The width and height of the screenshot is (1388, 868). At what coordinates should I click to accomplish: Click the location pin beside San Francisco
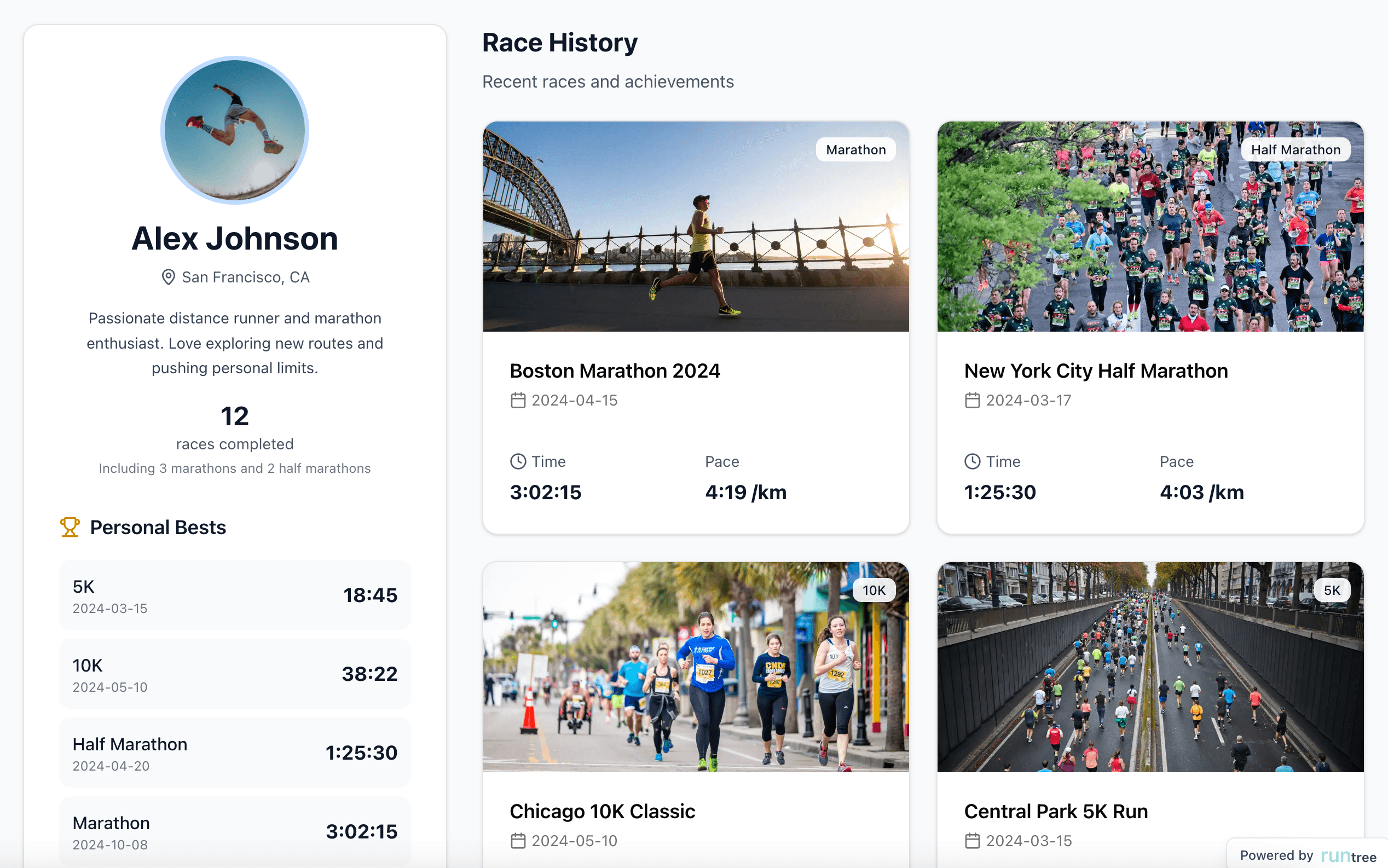click(x=168, y=277)
